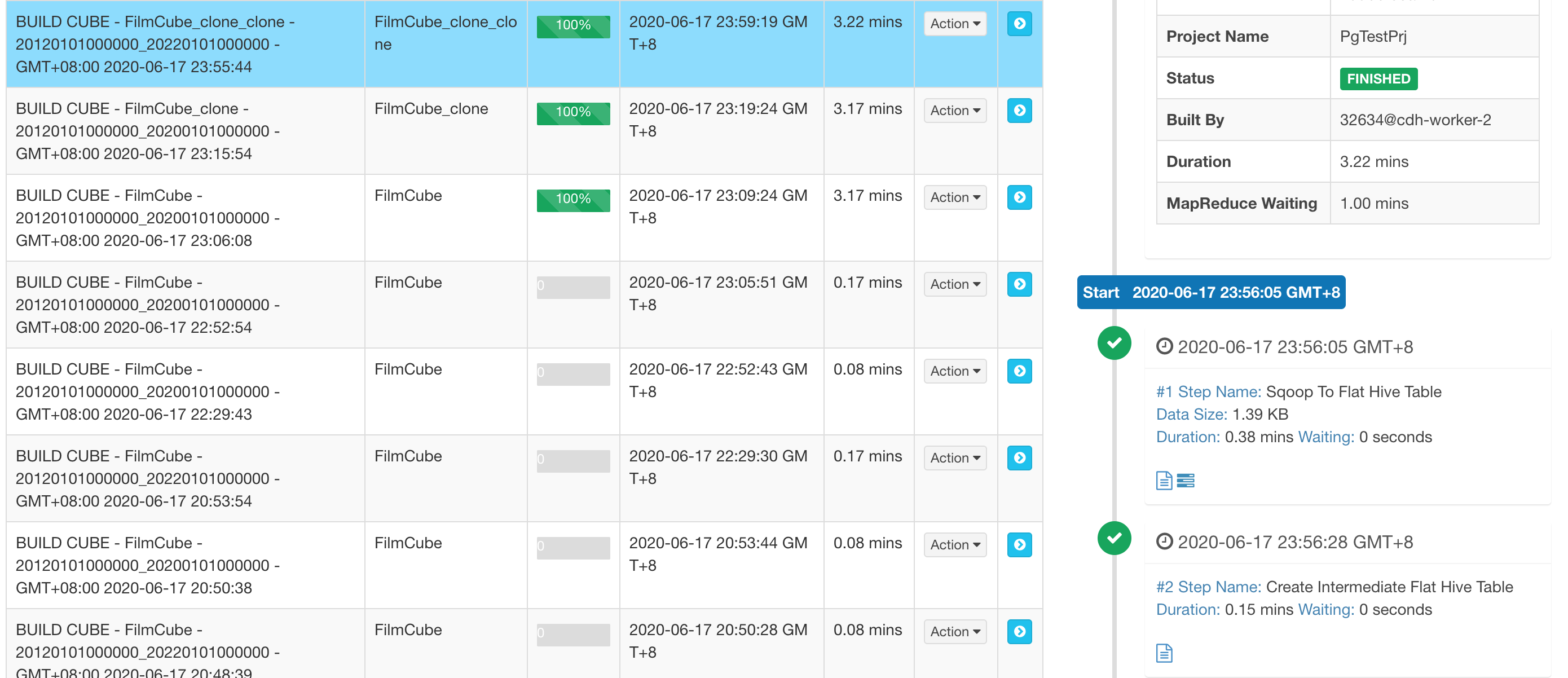The width and height of the screenshot is (1568, 678).
Task: Click the FINISHED status badge
Action: (x=1378, y=78)
